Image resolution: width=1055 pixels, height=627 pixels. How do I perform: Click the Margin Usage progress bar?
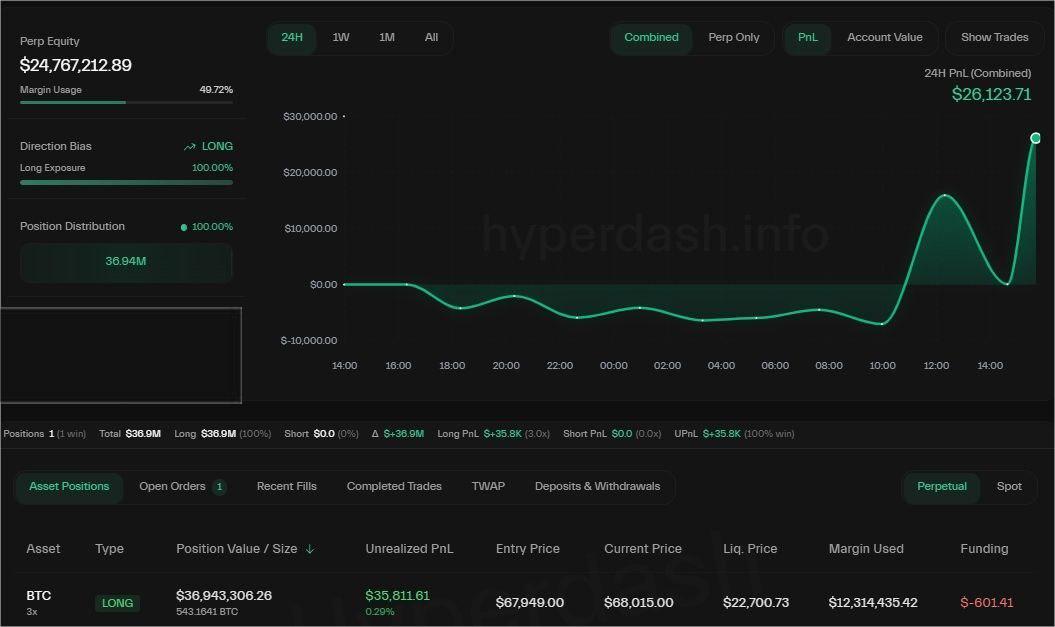click(x=126, y=101)
